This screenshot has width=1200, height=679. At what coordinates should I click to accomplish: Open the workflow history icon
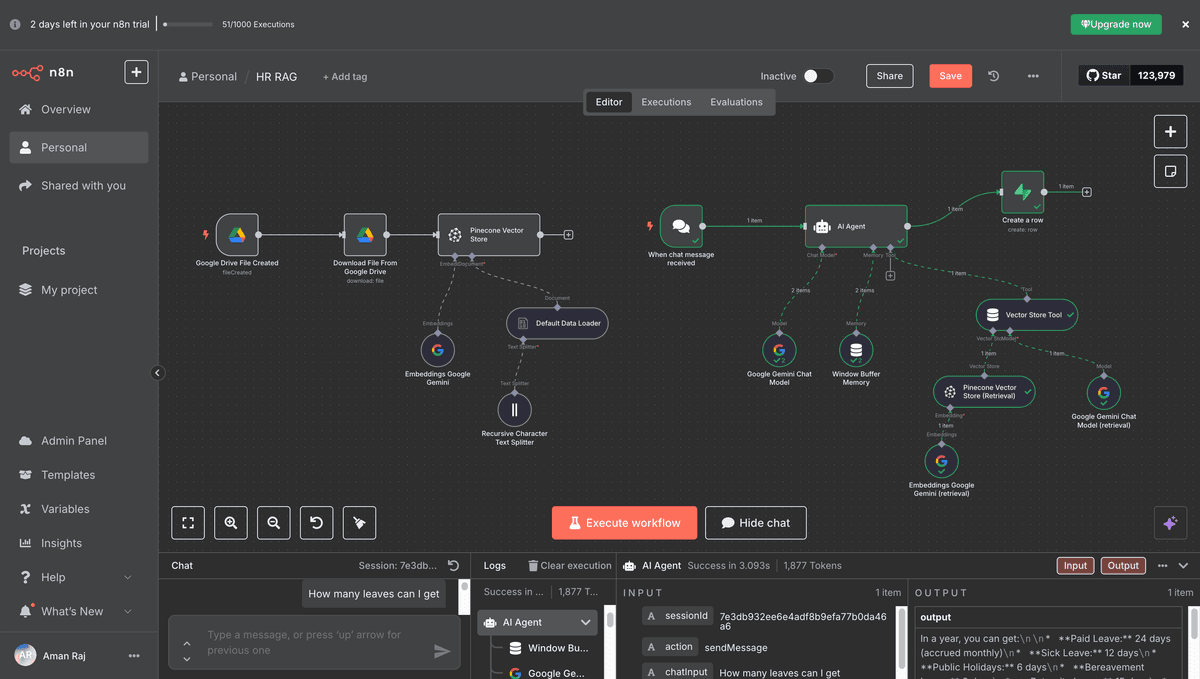993,76
